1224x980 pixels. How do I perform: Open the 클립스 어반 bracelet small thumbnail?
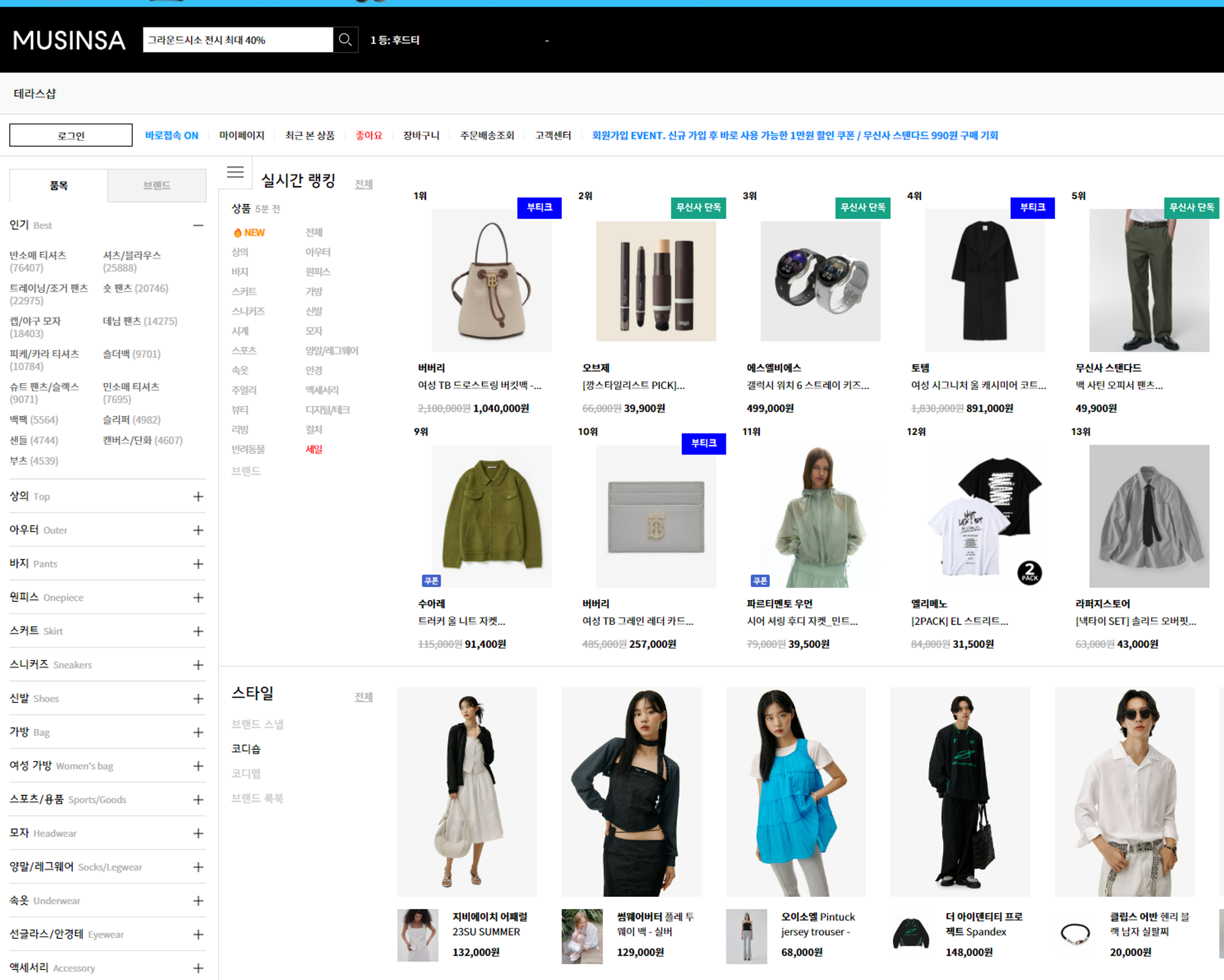point(1075,936)
